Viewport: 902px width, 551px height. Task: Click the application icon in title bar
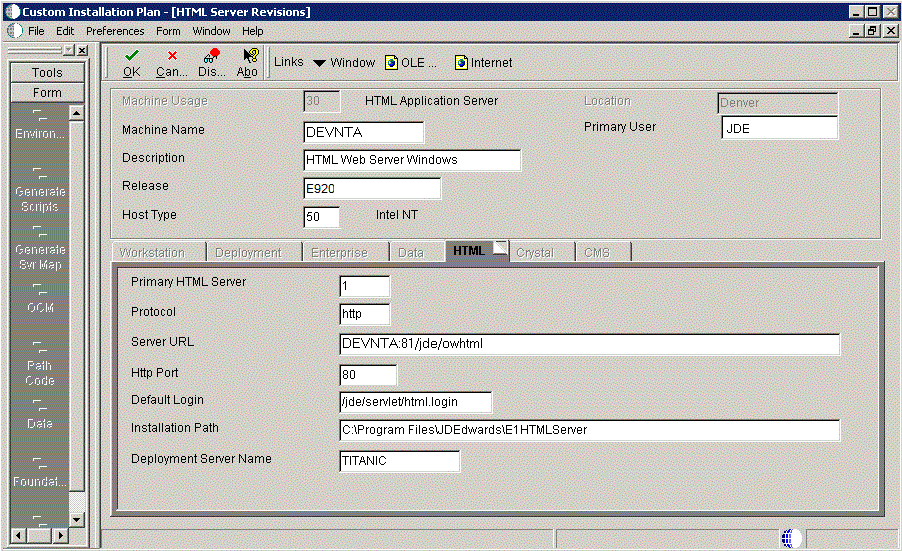tap(12, 12)
